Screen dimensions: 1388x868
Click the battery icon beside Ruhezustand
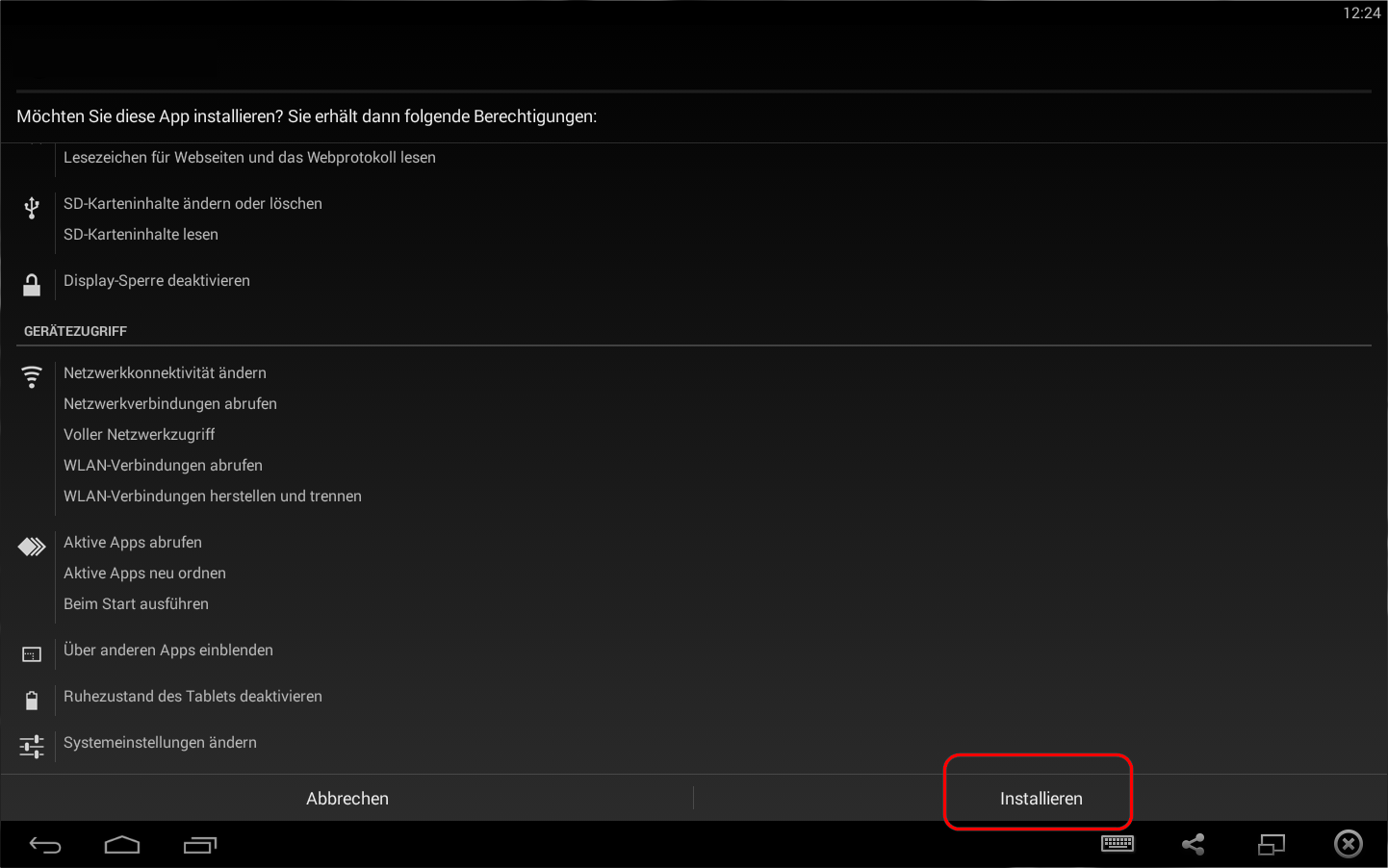point(32,700)
